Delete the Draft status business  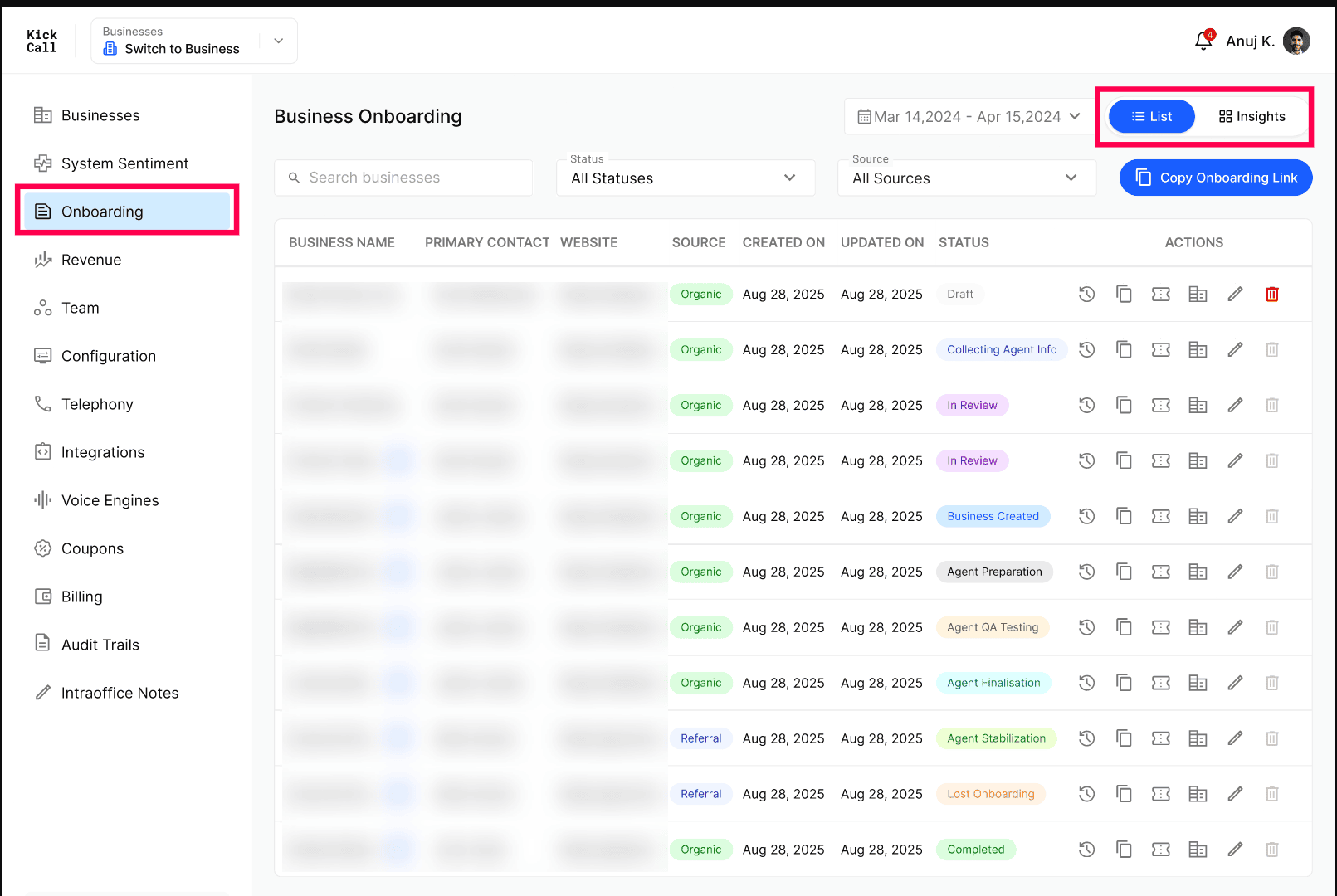pos(1272,294)
